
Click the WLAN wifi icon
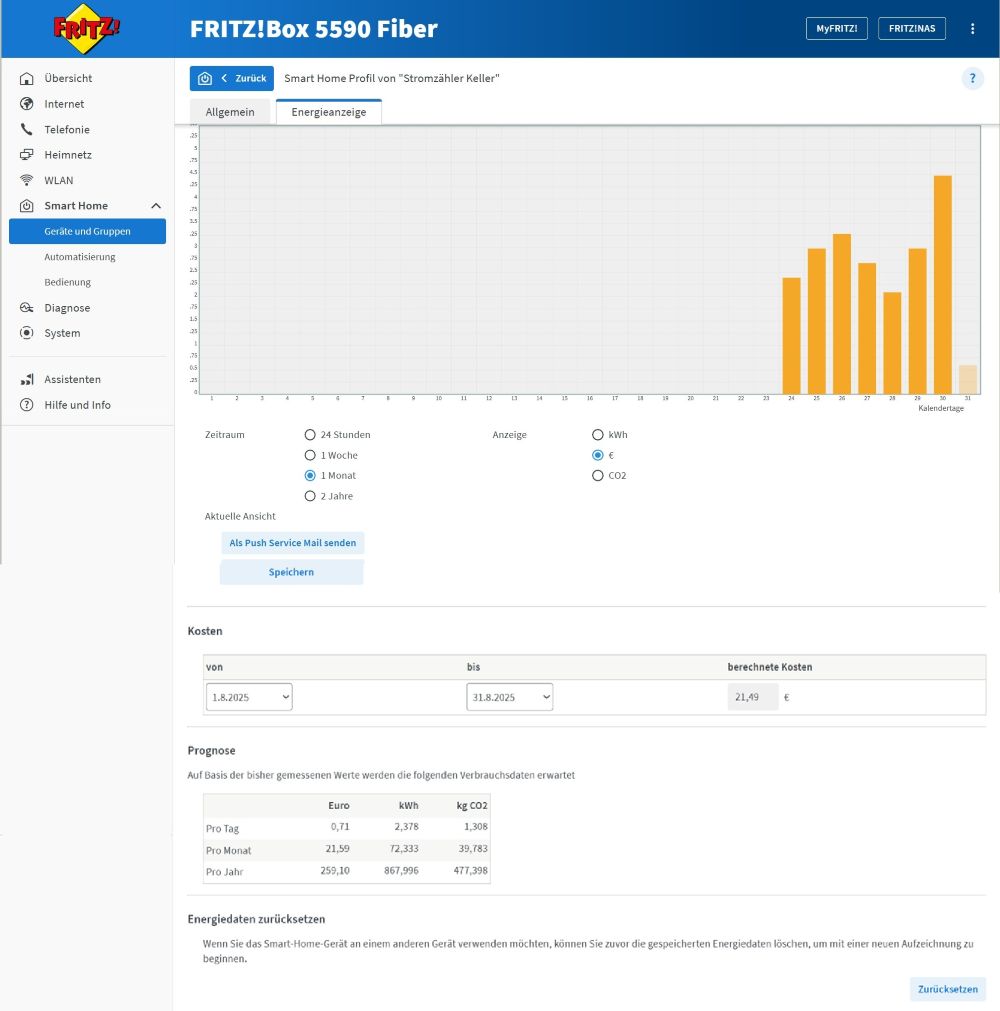pos(27,180)
